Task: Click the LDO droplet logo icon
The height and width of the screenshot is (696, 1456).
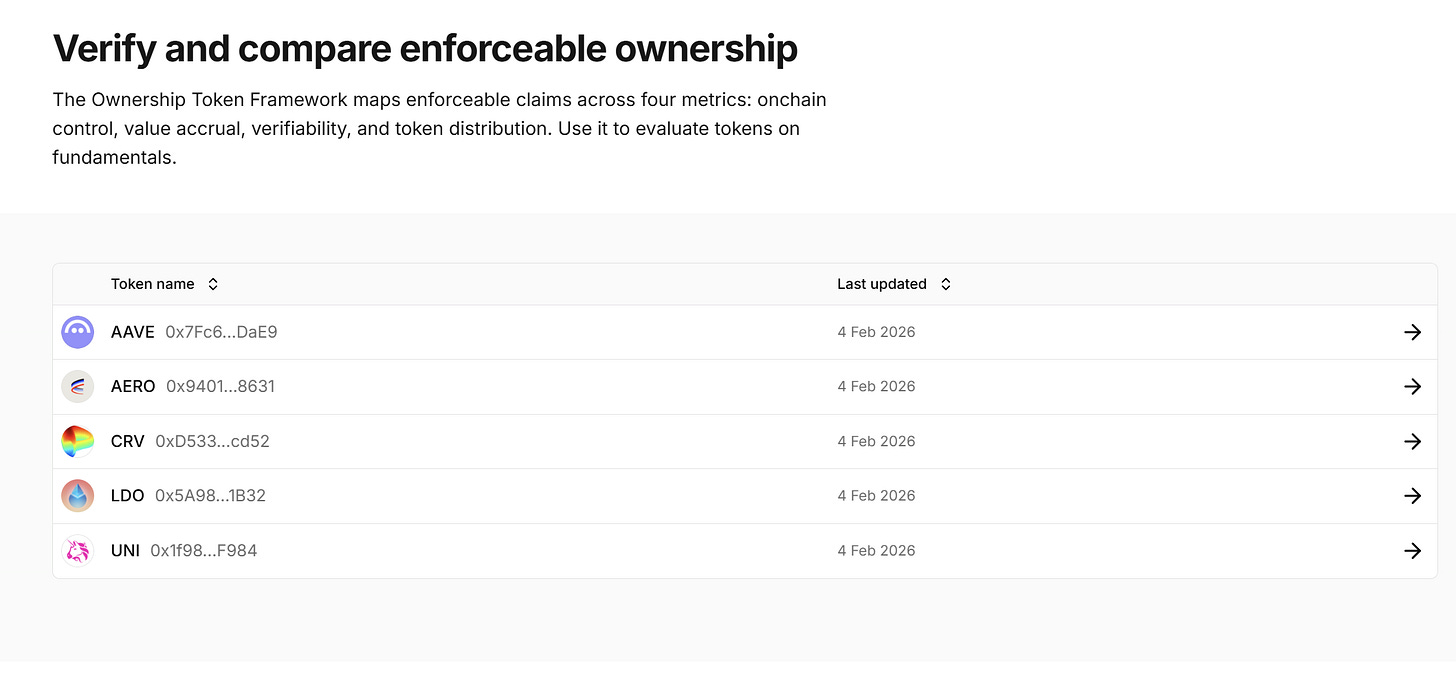Action: click(78, 495)
